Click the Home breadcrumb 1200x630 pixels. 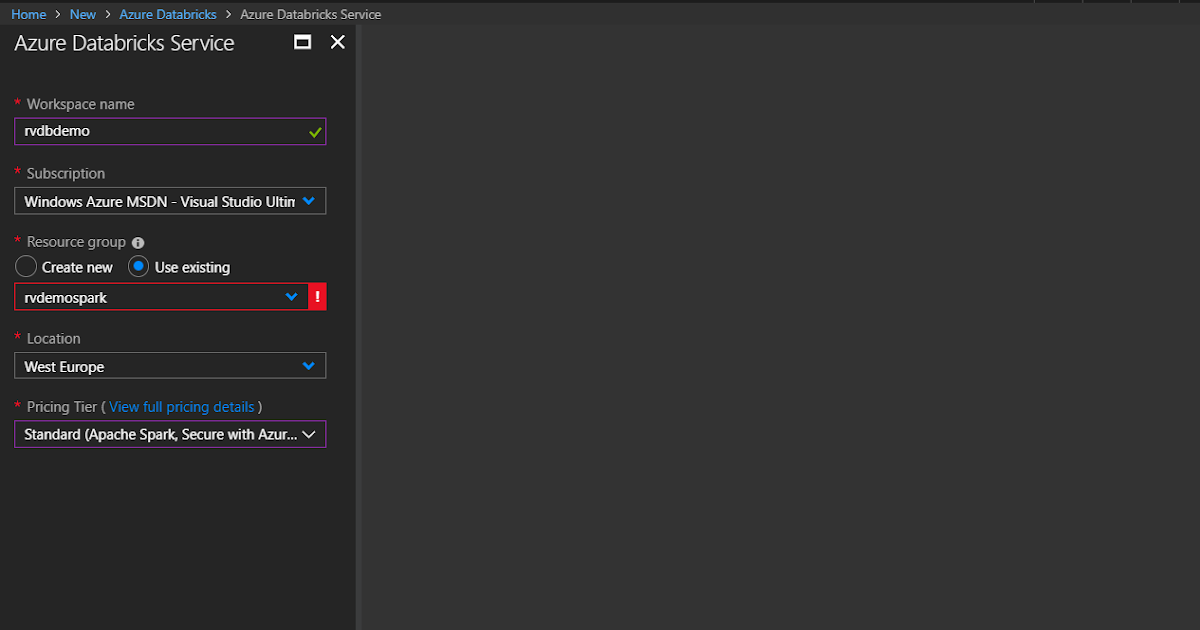(28, 13)
